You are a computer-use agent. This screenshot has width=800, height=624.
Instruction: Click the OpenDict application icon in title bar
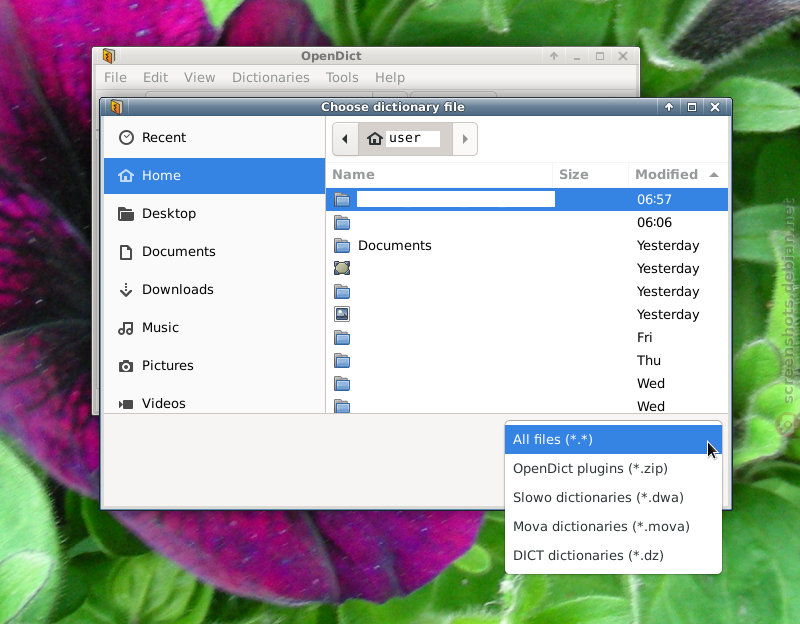[109, 56]
